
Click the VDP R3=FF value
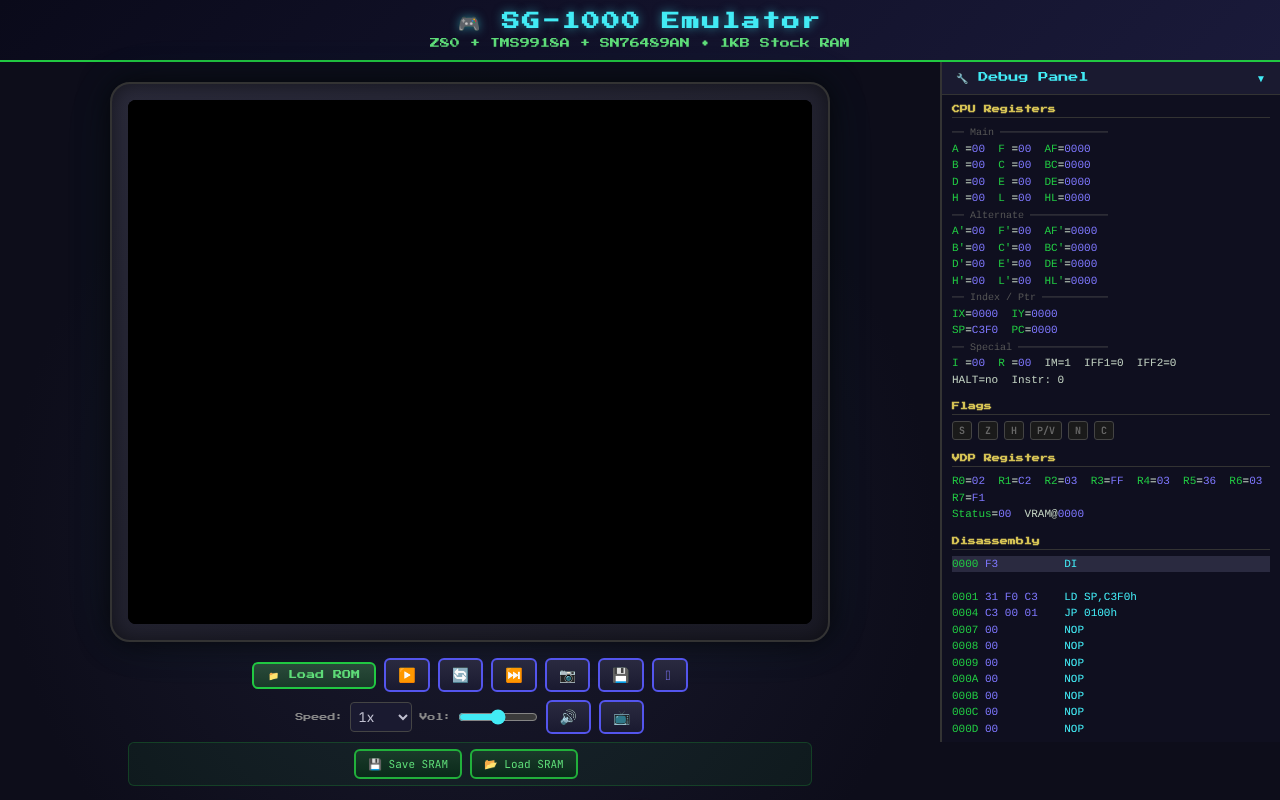point(1107,481)
